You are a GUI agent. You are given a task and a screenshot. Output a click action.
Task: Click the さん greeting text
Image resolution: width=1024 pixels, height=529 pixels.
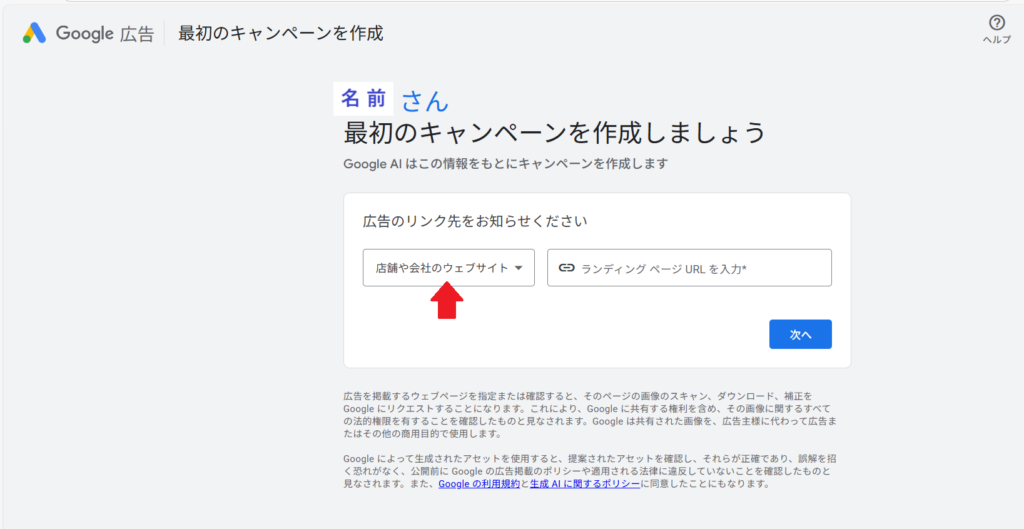pyautogui.click(x=425, y=101)
